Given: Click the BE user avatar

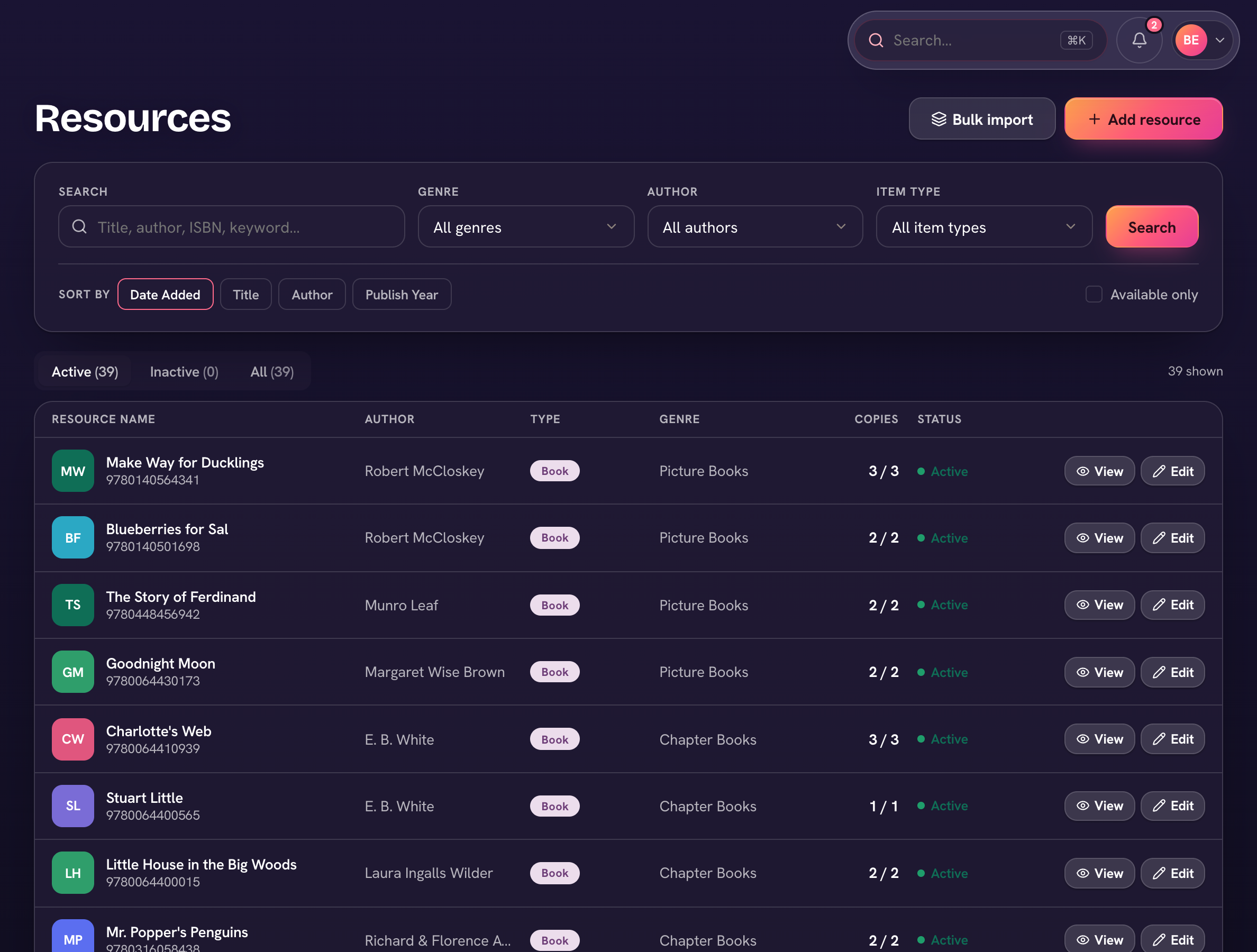Looking at the screenshot, I should [x=1190, y=40].
